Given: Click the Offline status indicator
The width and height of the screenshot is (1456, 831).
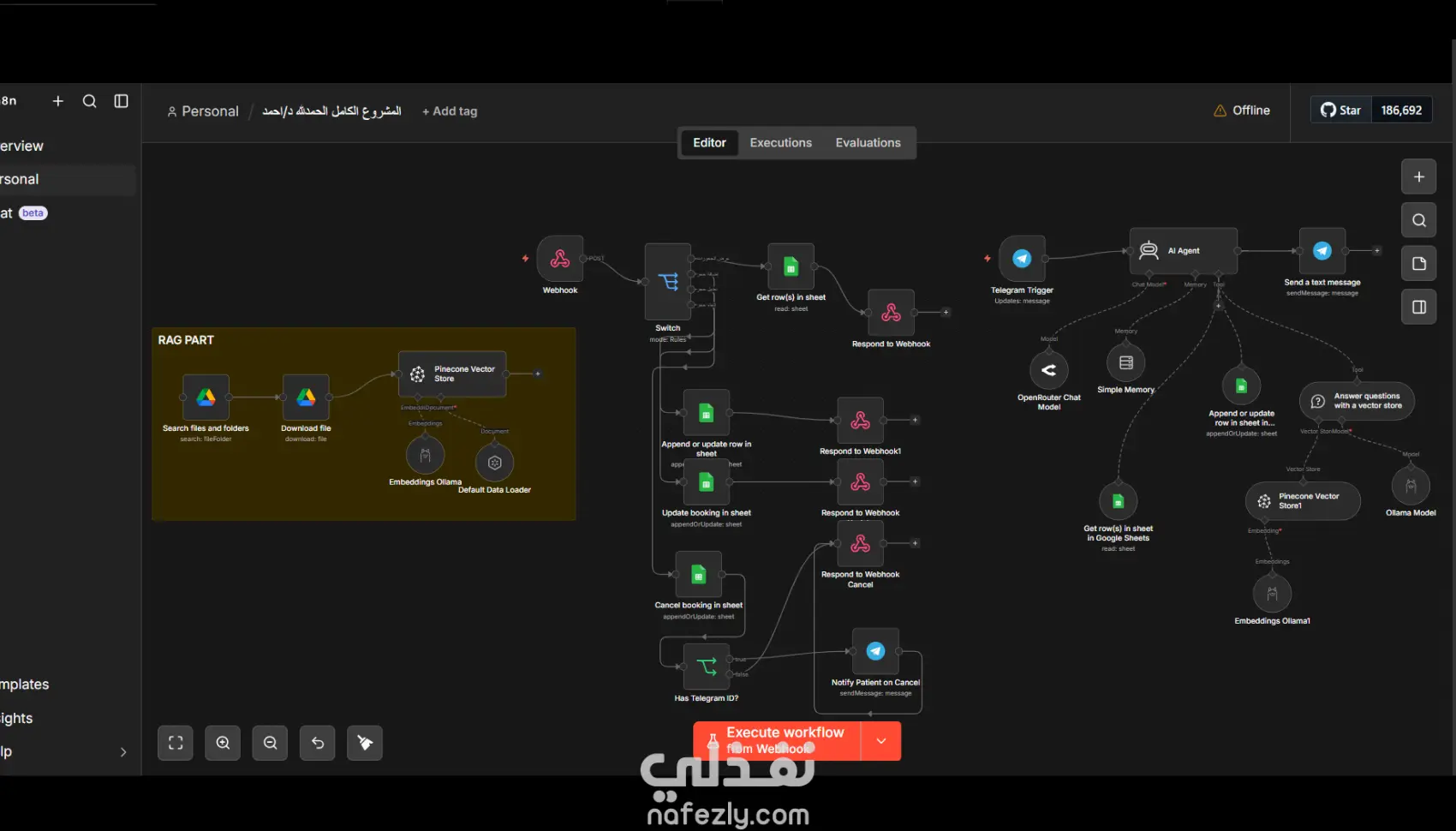Looking at the screenshot, I should 1242,111.
